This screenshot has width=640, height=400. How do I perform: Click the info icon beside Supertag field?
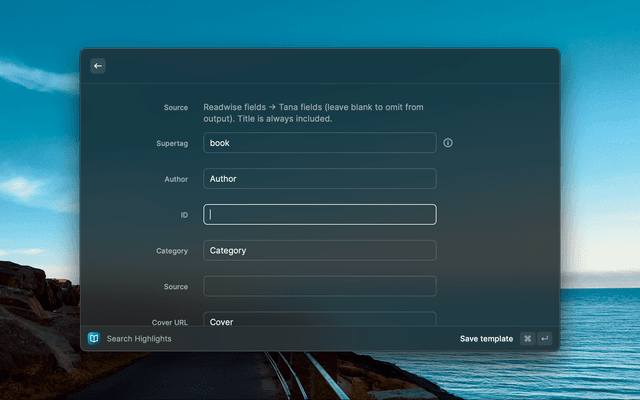point(448,143)
